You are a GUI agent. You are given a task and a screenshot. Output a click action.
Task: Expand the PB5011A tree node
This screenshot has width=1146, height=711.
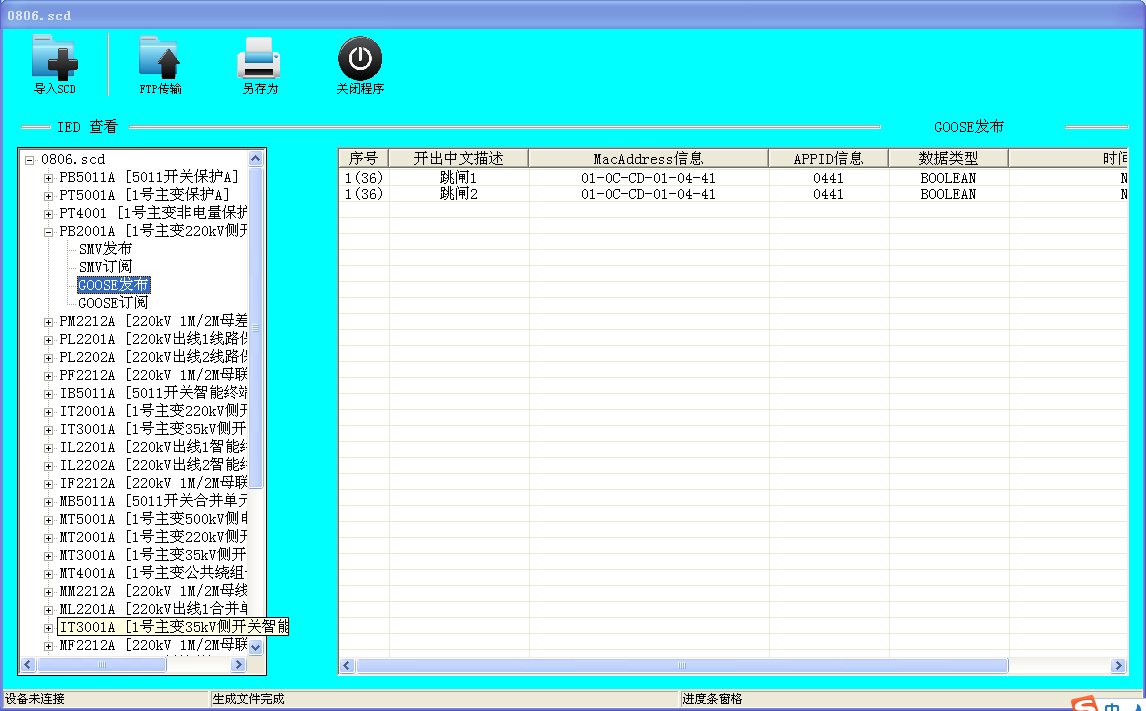coord(48,178)
